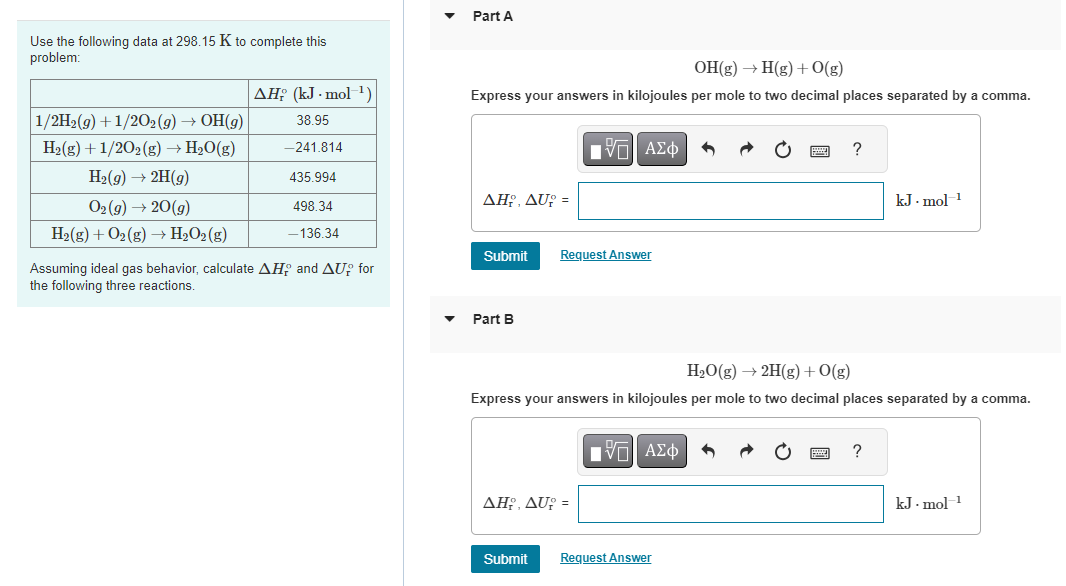Undo the last edit in Part B
Image resolution: width=1066 pixels, height=586 pixels.
(710, 451)
